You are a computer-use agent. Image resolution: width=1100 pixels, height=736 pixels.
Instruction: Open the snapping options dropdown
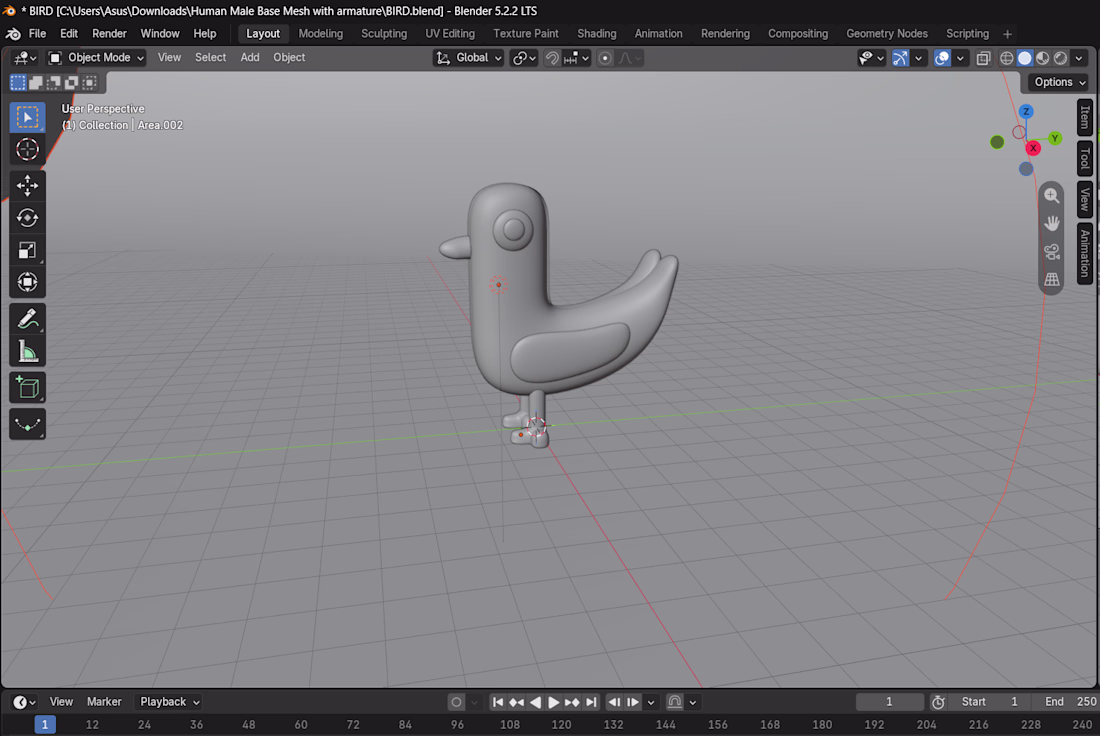[x=577, y=58]
